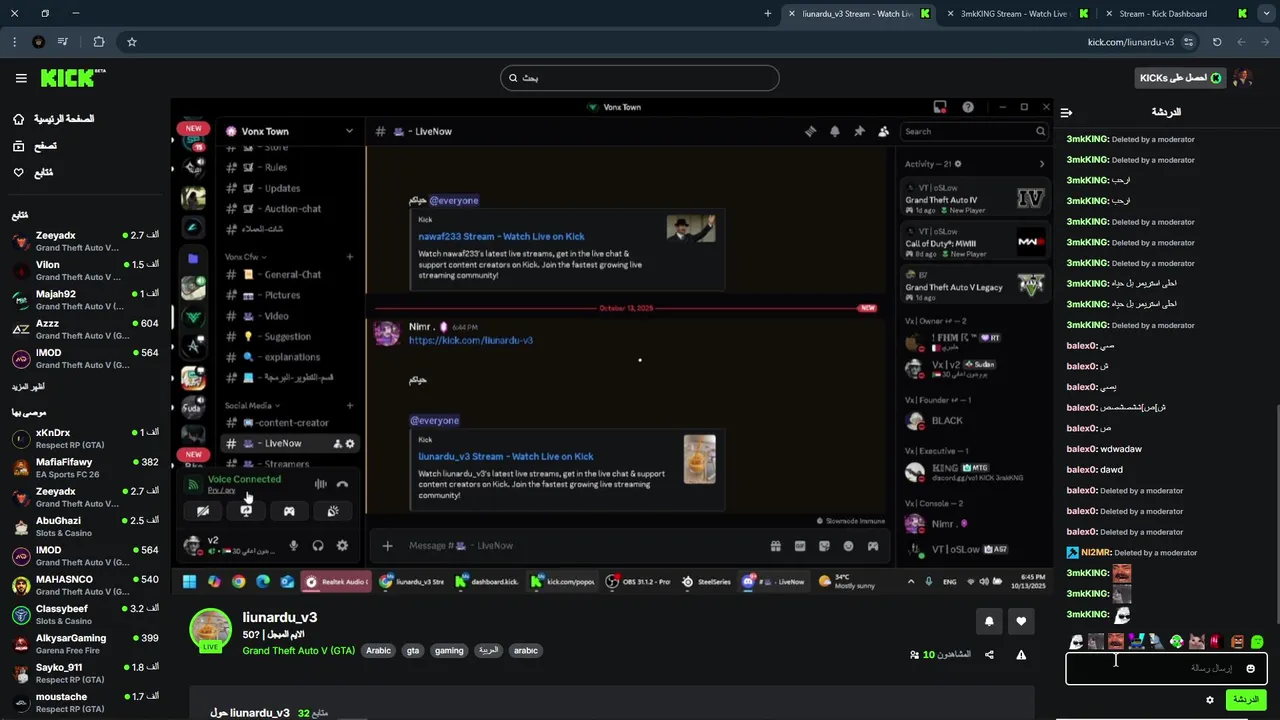Share the liunardu_v3 stream
The width and height of the screenshot is (1280, 720).
click(x=989, y=655)
